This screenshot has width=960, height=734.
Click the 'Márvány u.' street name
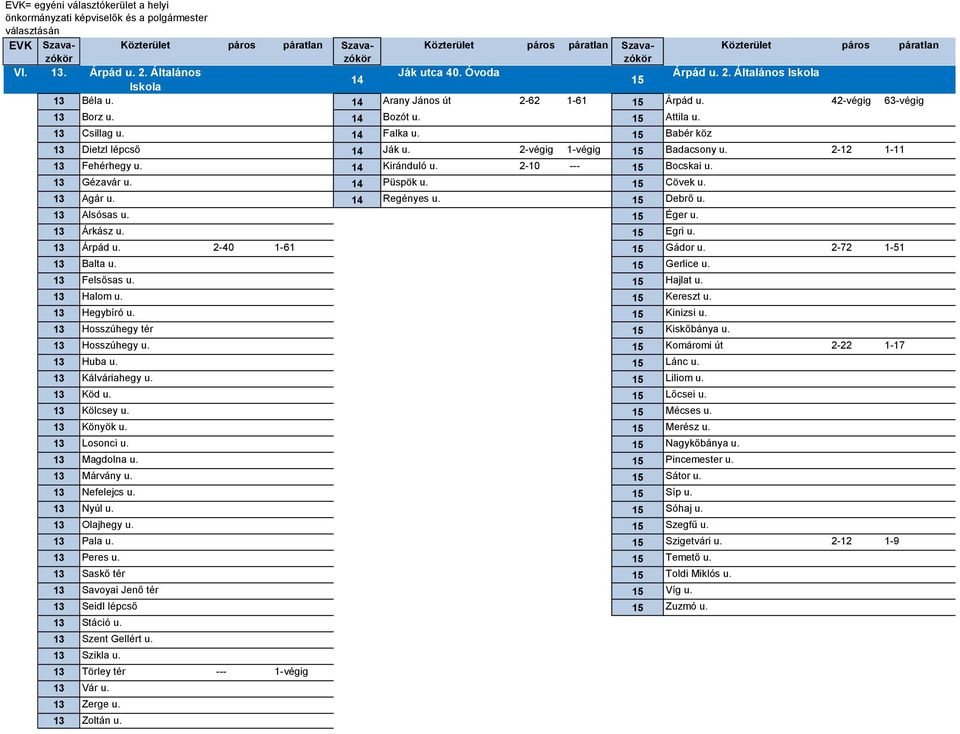107,476
